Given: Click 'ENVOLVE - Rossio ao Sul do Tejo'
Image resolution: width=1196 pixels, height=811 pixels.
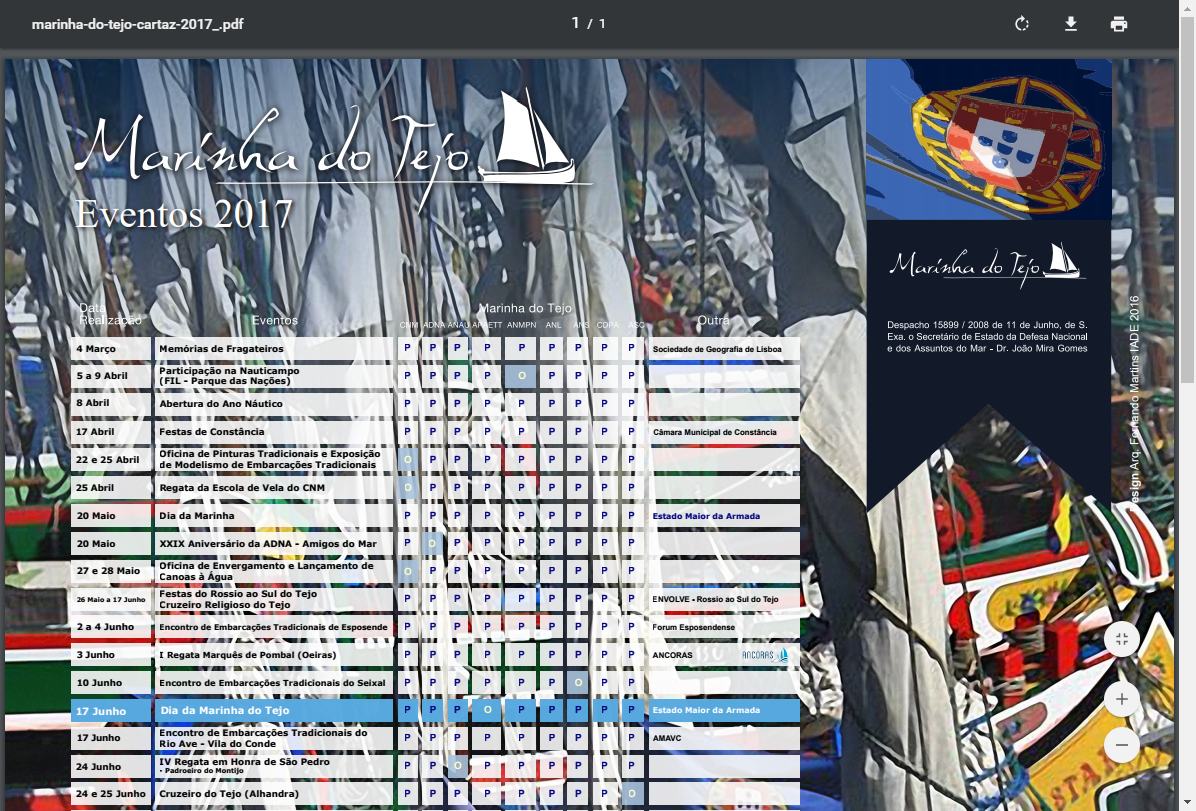Looking at the screenshot, I should [x=715, y=600].
